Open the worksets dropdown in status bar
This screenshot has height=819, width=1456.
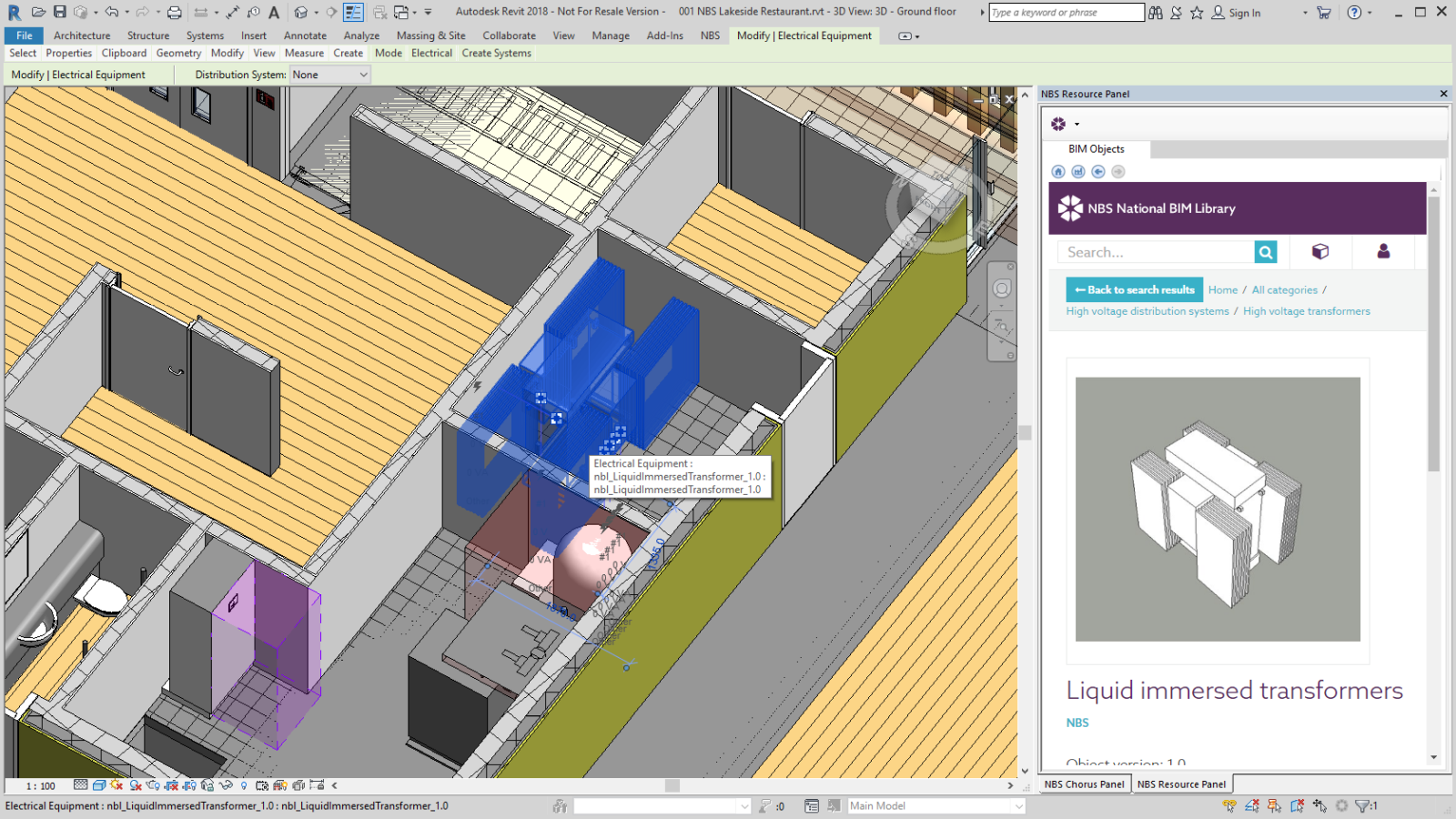[x=662, y=805]
